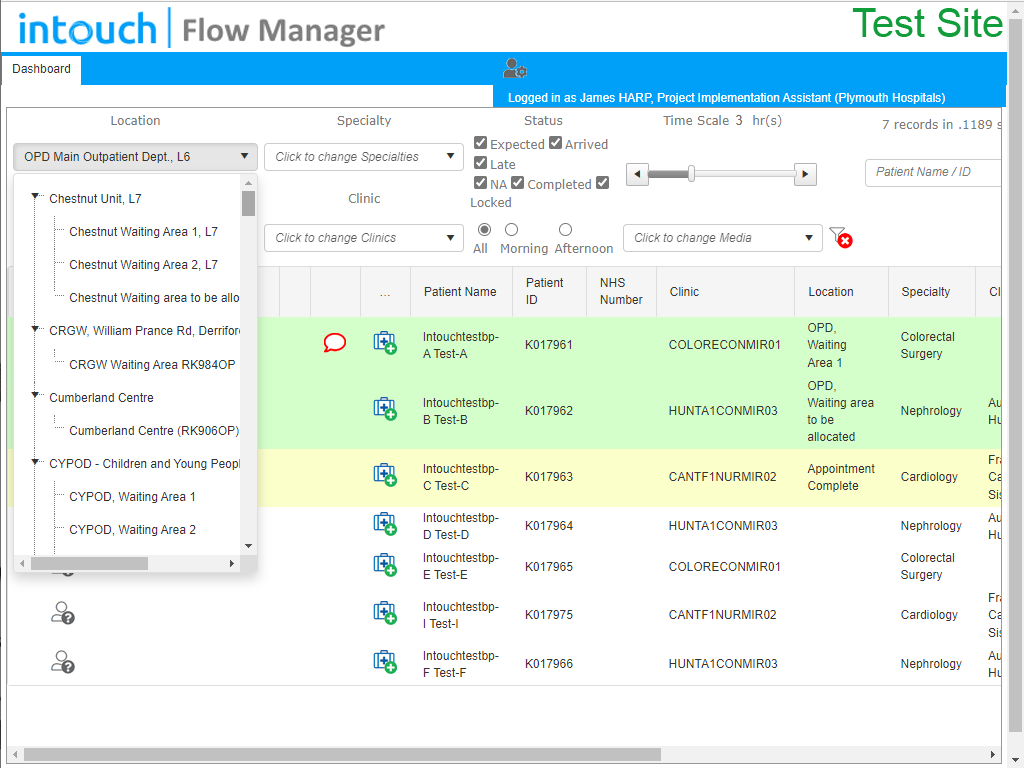Select Chestnut Waiting Area 2, L7
Image resolution: width=1024 pixels, height=768 pixels.
pos(143,264)
